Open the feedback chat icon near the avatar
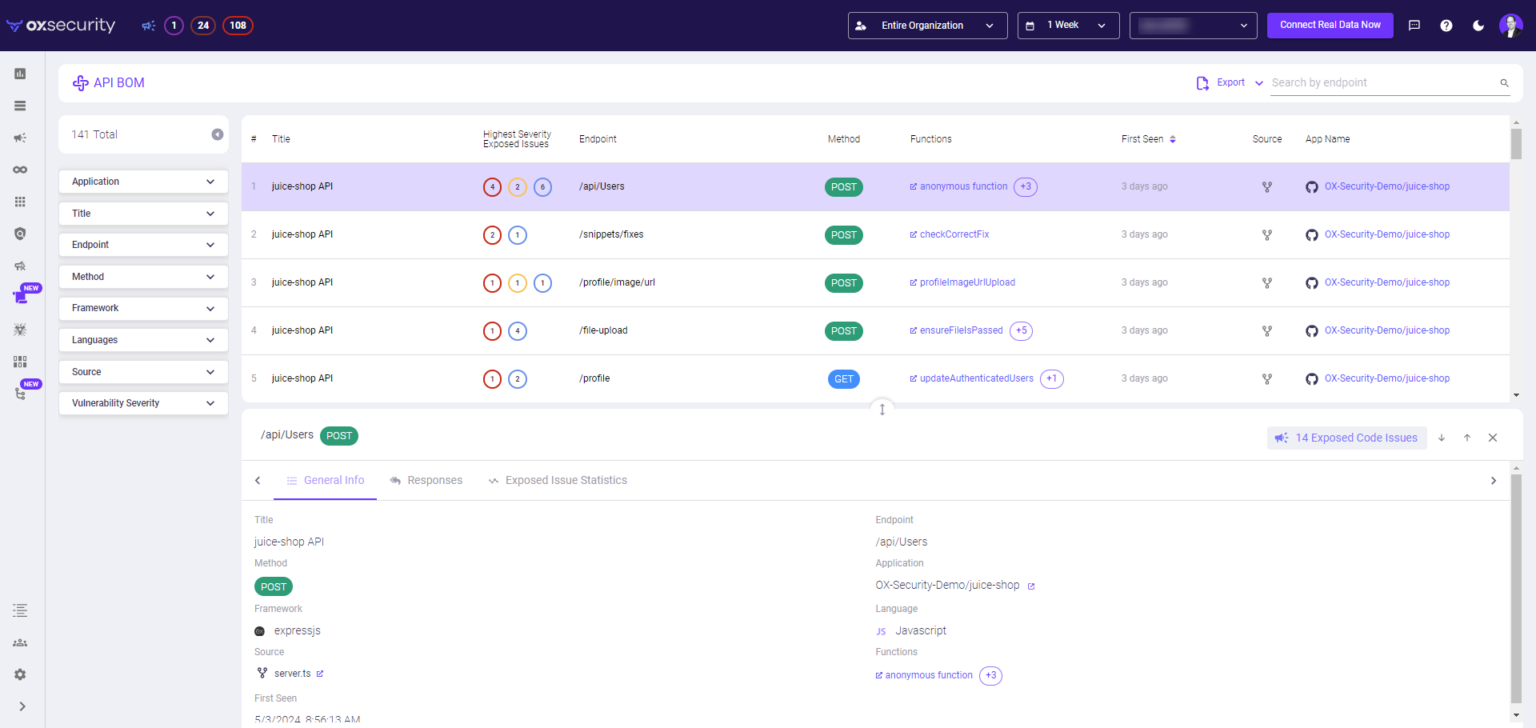 click(x=1414, y=25)
